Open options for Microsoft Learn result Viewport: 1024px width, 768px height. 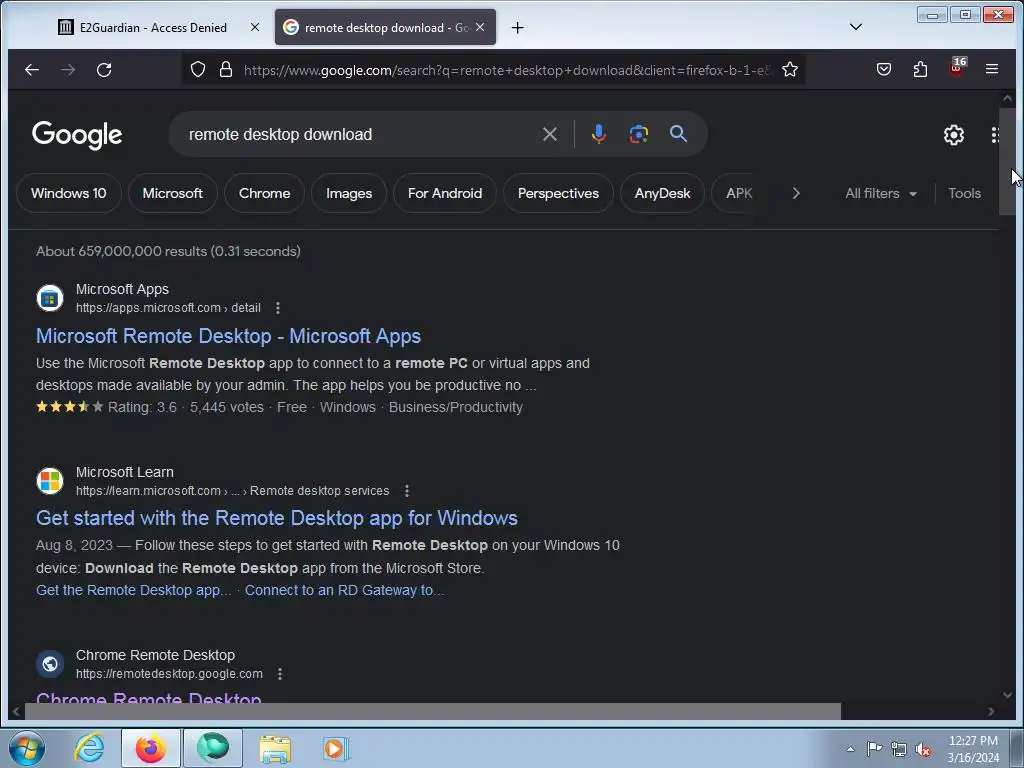(407, 490)
